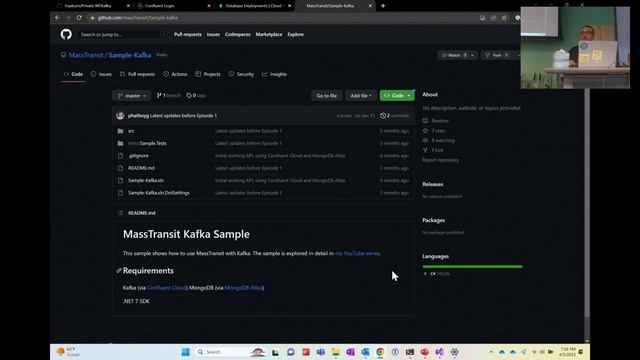Click the GitHub octocat logo

[x=66, y=34]
